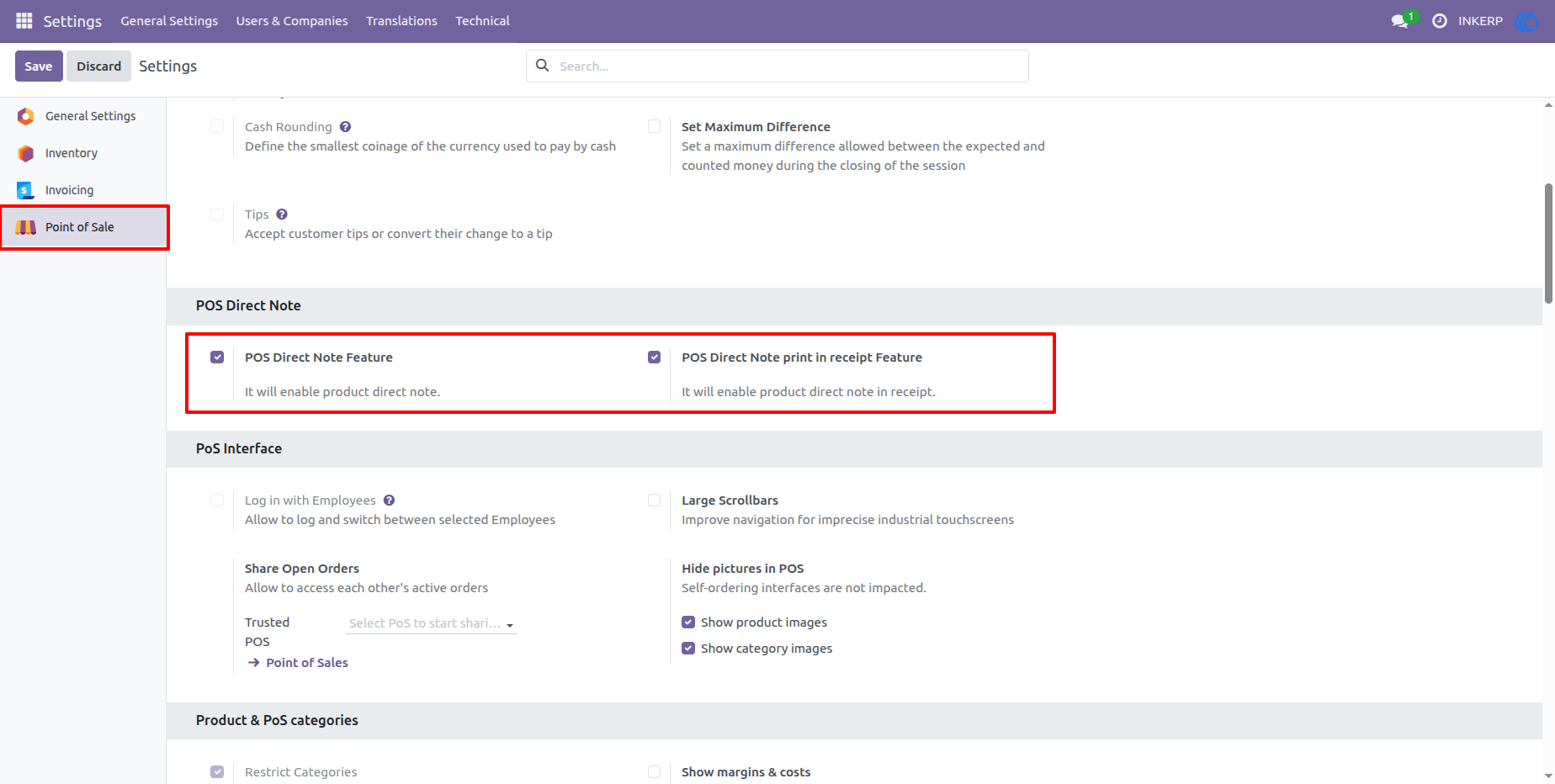Click the help icon next to Tips
Screen dimensions: 1555x784
tap(282, 215)
